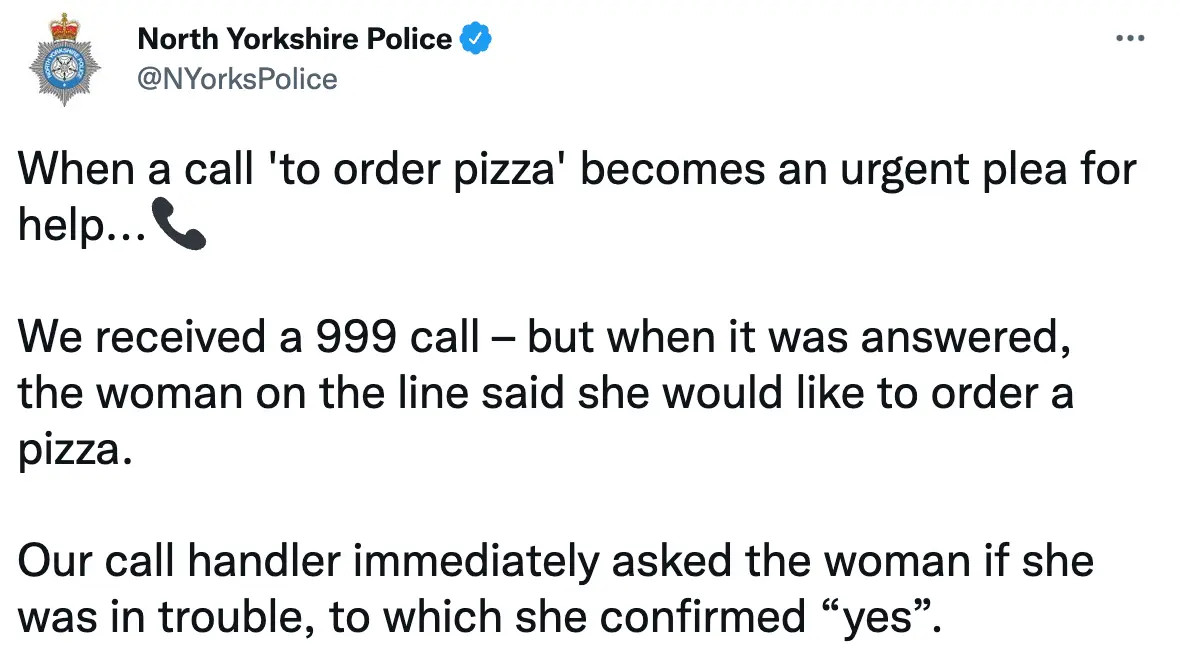1180x660 pixels.
Task: Click the checkmark inside the verification badge
Action: tap(477, 38)
